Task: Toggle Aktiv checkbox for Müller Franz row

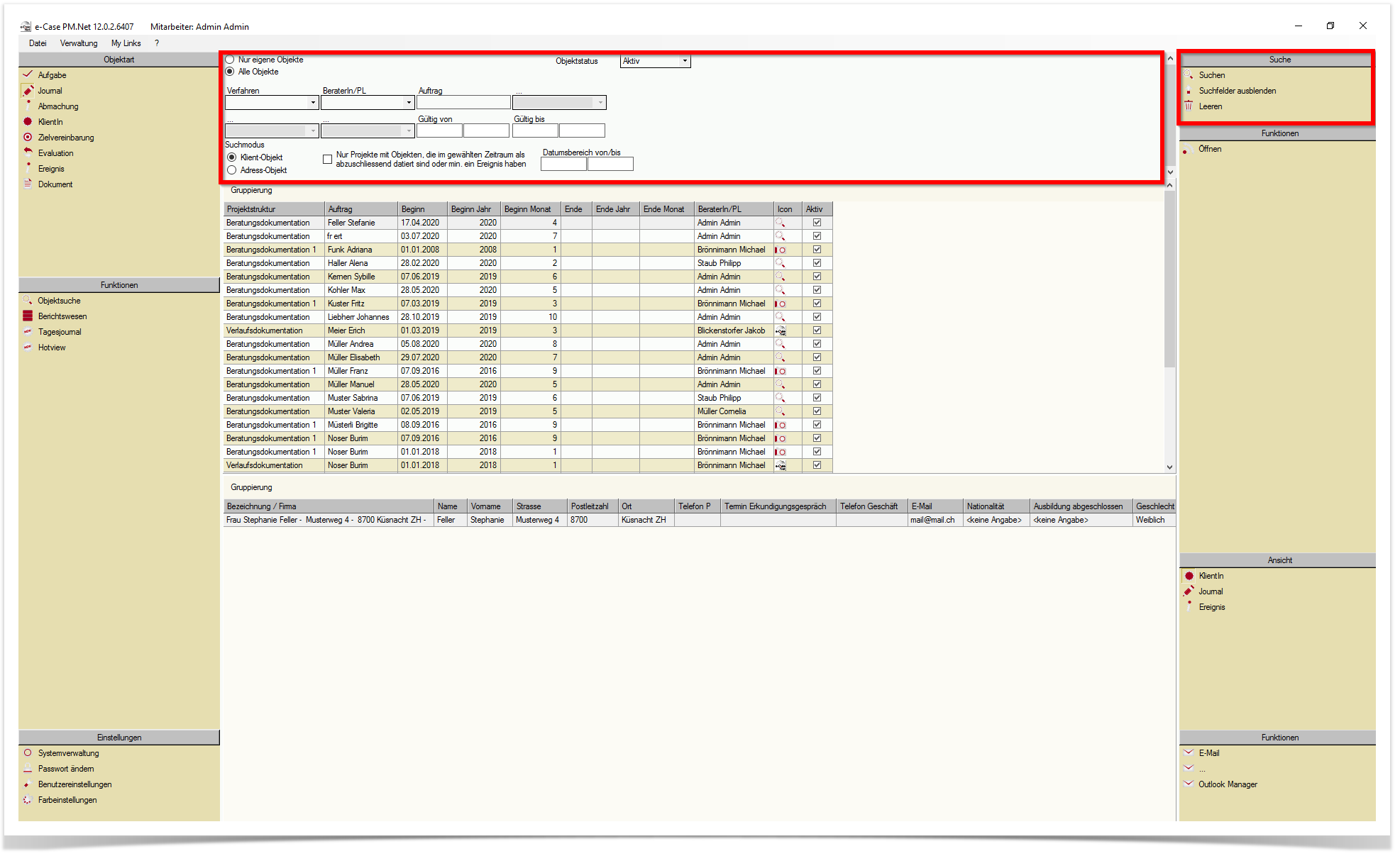Action: 817,371
